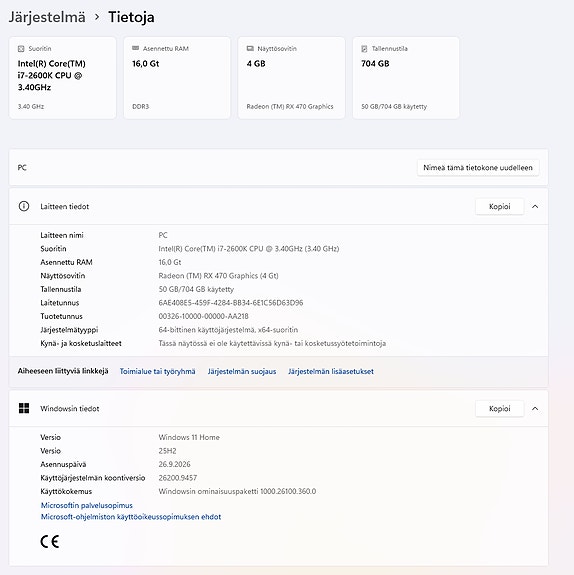Open Microsoftin palvelusopimus link

(x=87, y=505)
